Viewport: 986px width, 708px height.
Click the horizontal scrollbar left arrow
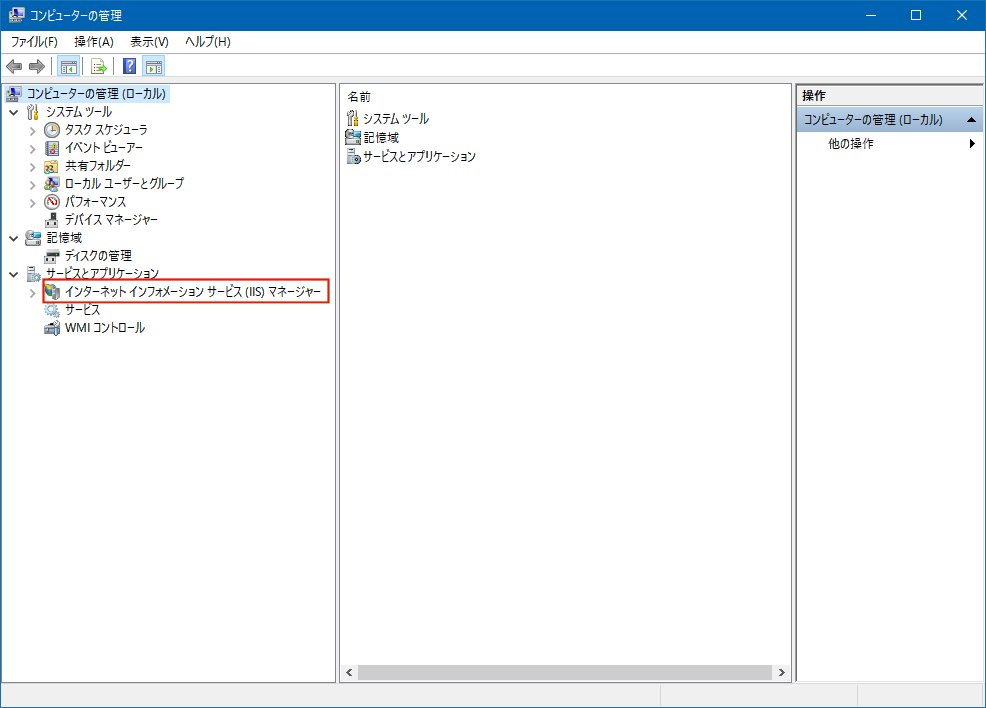(x=350, y=673)
